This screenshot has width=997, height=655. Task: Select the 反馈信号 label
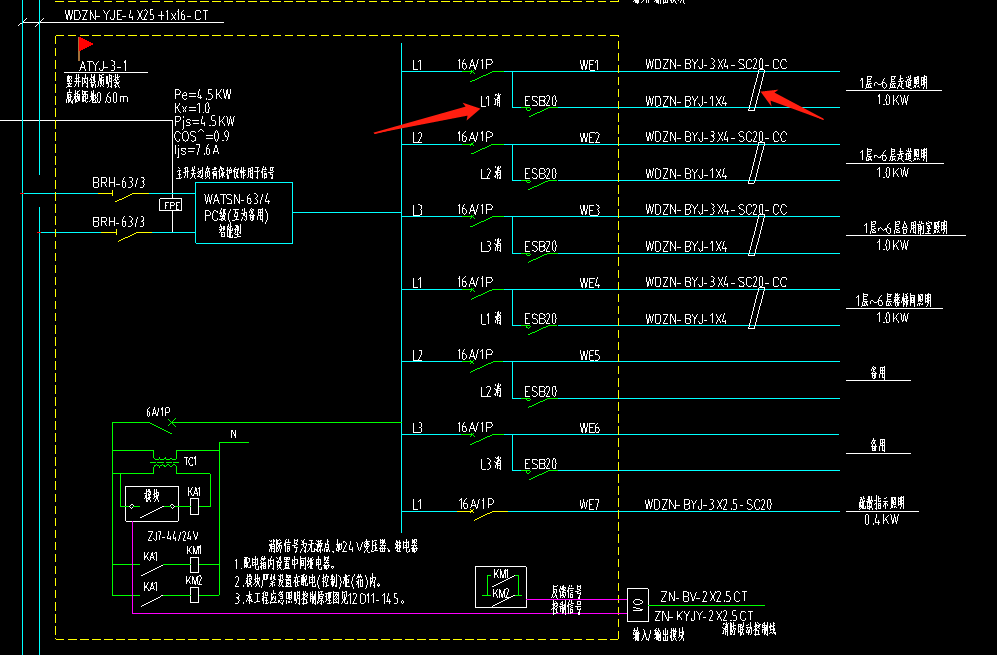click(x=566, y=591)
